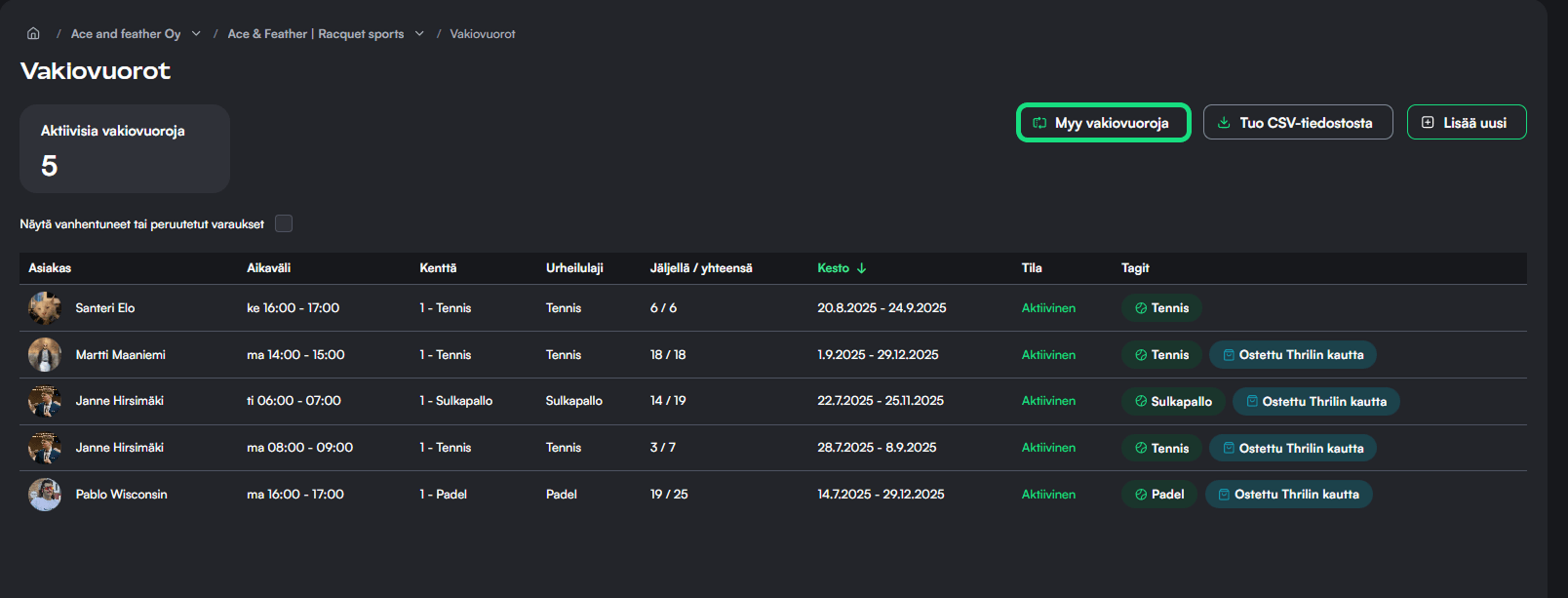
Task: Expand the Ace & Feather Racquet sports dropdown
Action: (x=419, y=33)
